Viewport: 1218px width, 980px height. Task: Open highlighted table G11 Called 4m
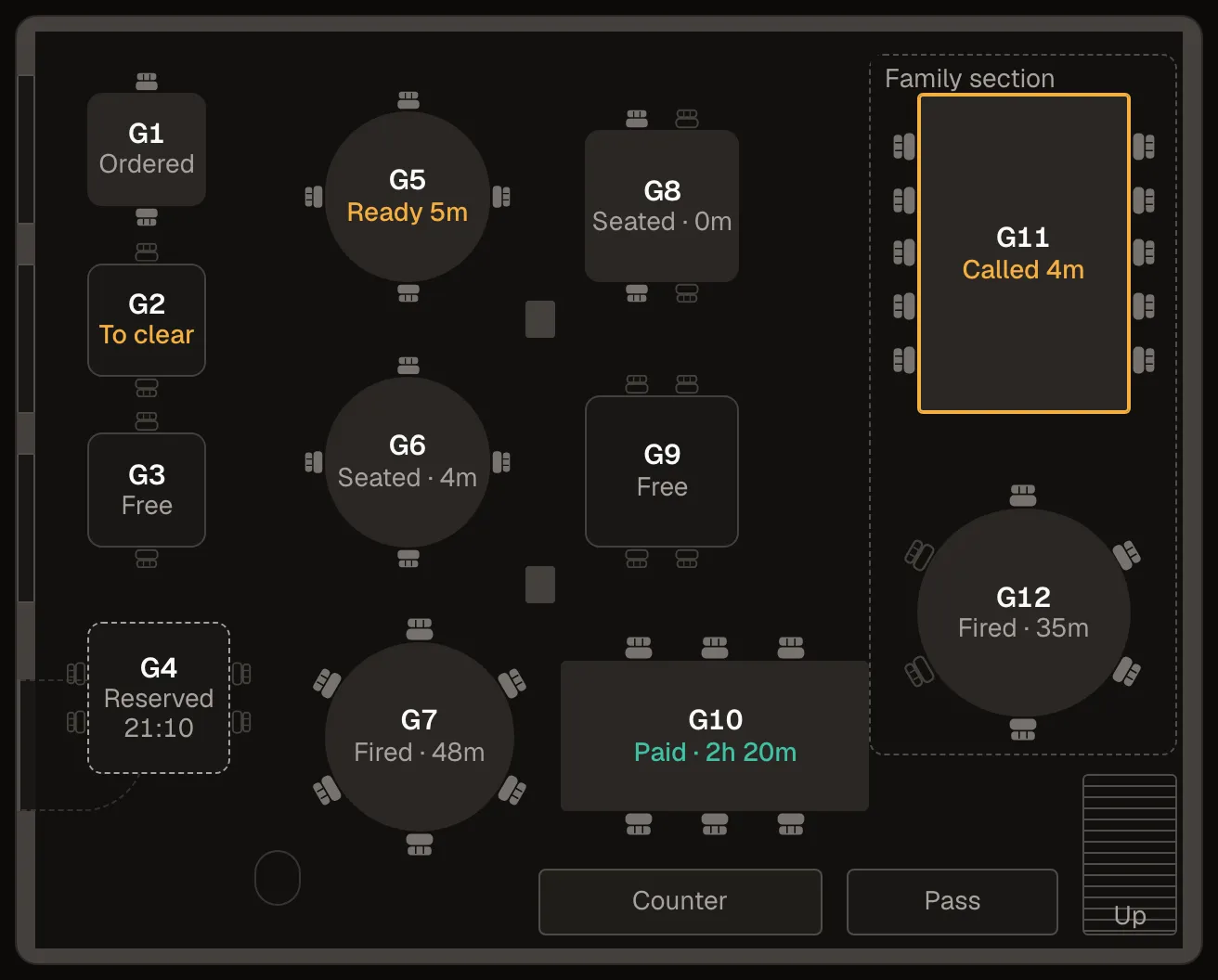pos(1024,253)
